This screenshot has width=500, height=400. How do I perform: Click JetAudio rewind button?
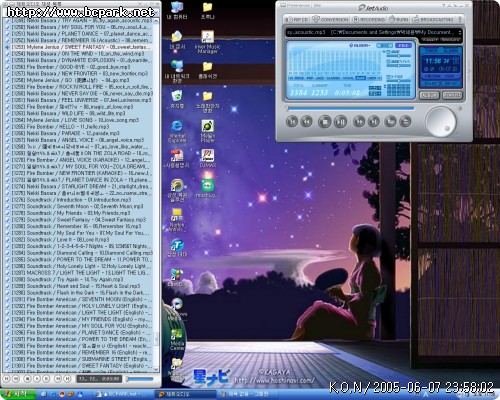coord(306,121)
